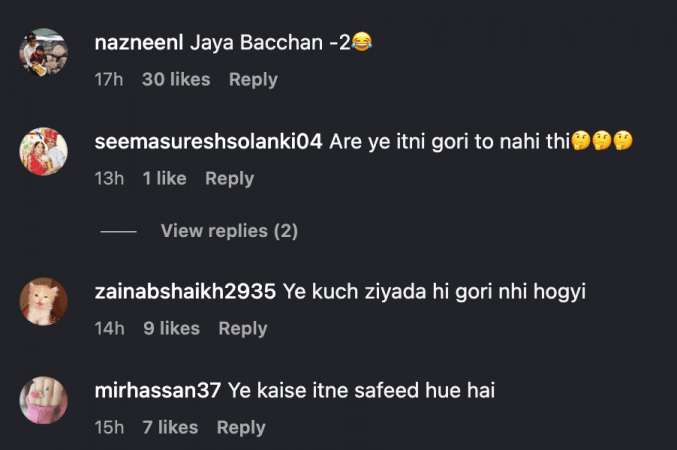677x450 pixels.
Task: View the 9 likes on zainabshaikh2935's comment
Action: coord(171,328)
